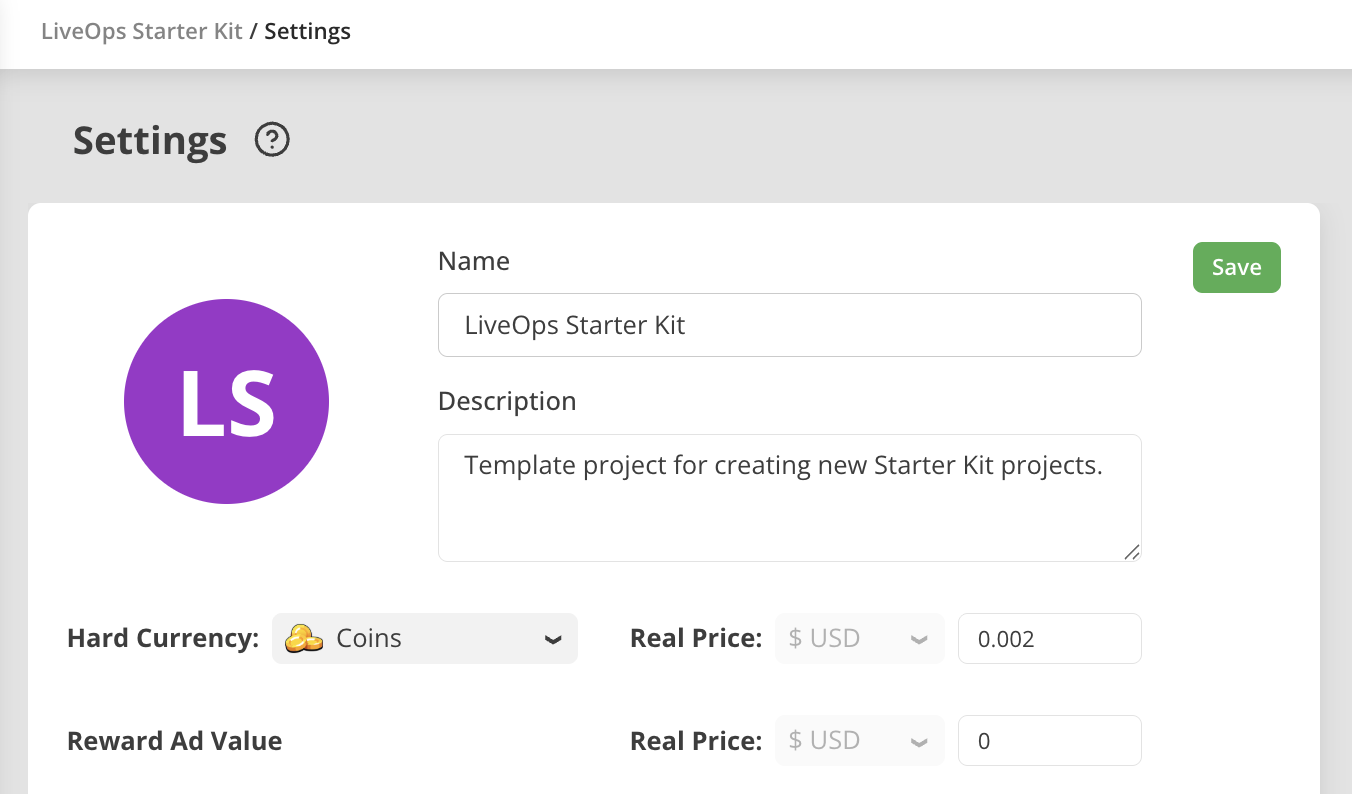The width and height of the screenshot is (1352, 794).
Task: Click the Name field label
Action: tap(474, 261)
